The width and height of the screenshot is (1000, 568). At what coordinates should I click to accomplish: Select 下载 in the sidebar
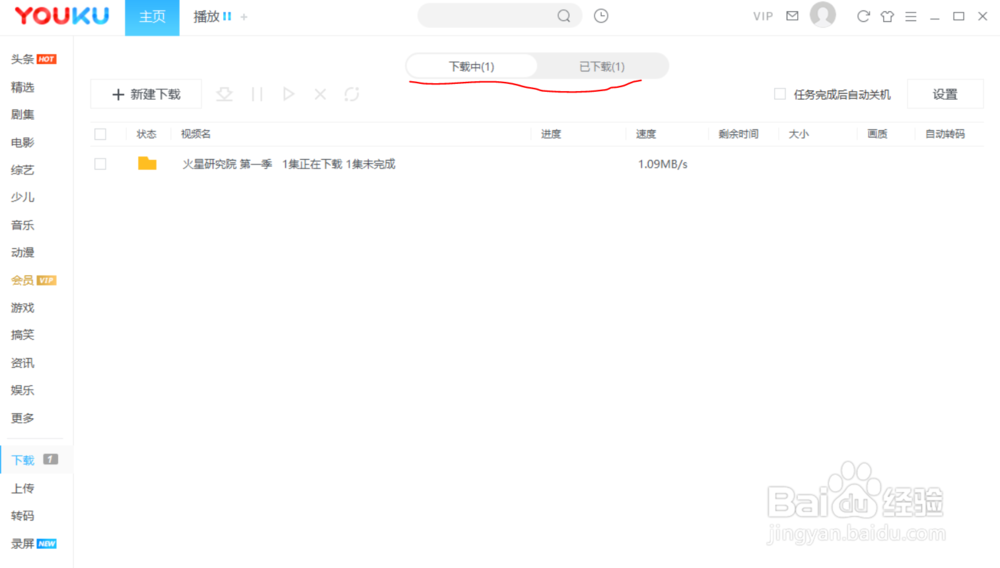[x=34, y=460]
